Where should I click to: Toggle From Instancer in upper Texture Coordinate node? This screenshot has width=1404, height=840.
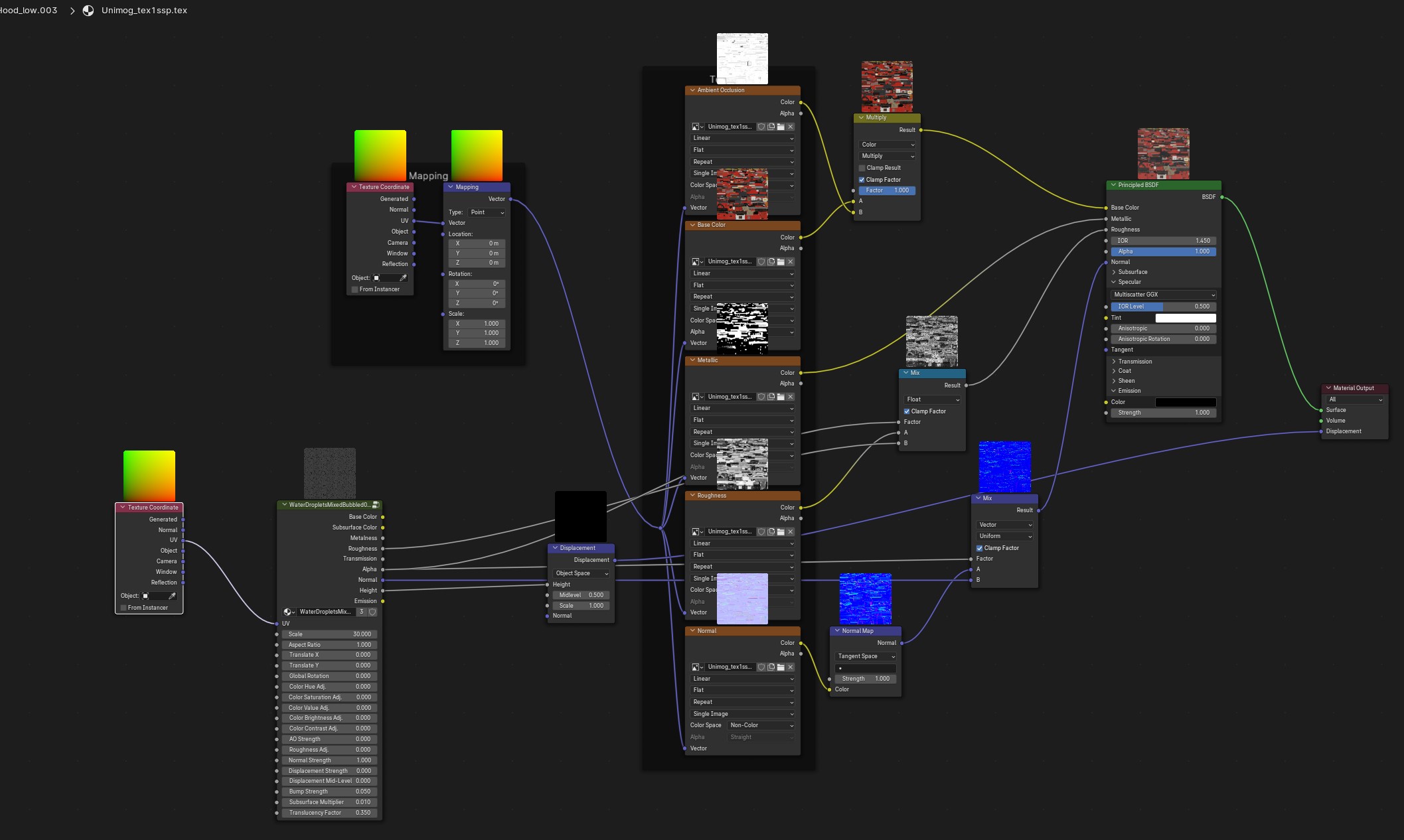point(355,289)
